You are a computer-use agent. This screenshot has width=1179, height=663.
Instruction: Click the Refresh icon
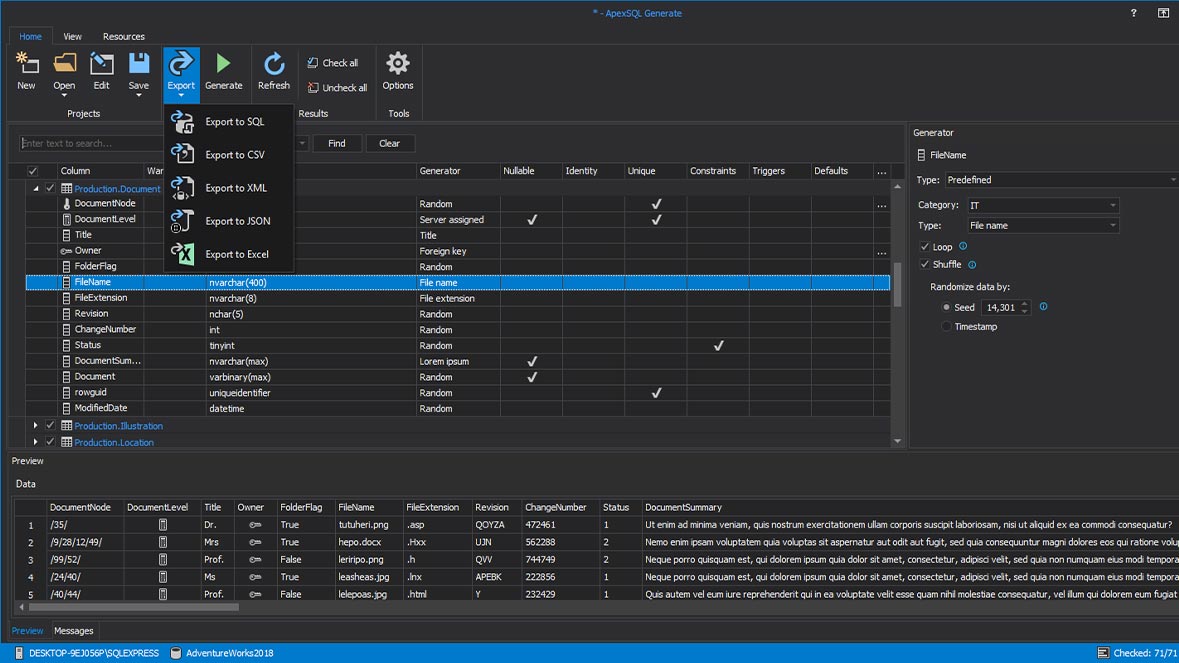tap(274, 63)
